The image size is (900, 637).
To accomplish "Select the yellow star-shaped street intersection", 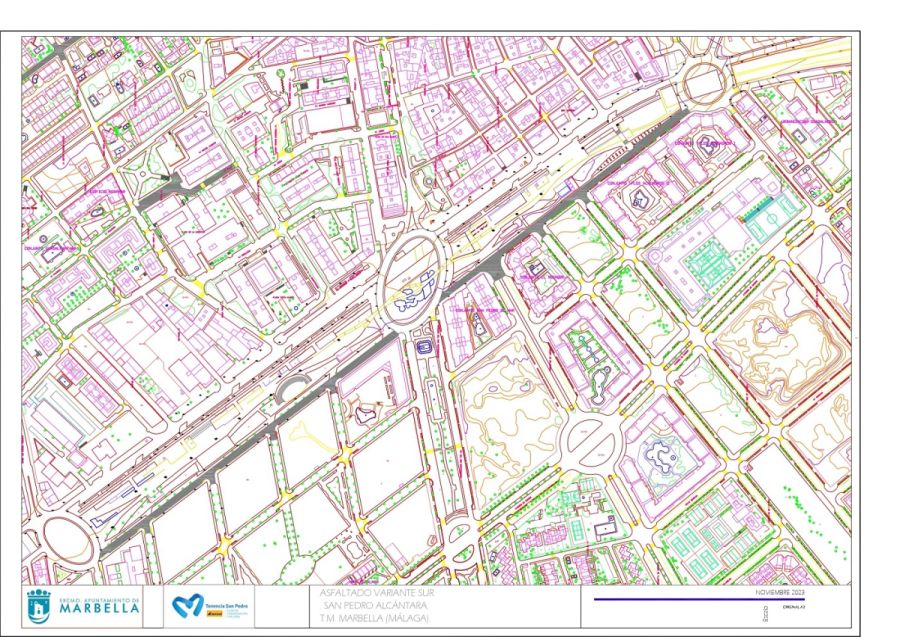I will tap(224, 545).
